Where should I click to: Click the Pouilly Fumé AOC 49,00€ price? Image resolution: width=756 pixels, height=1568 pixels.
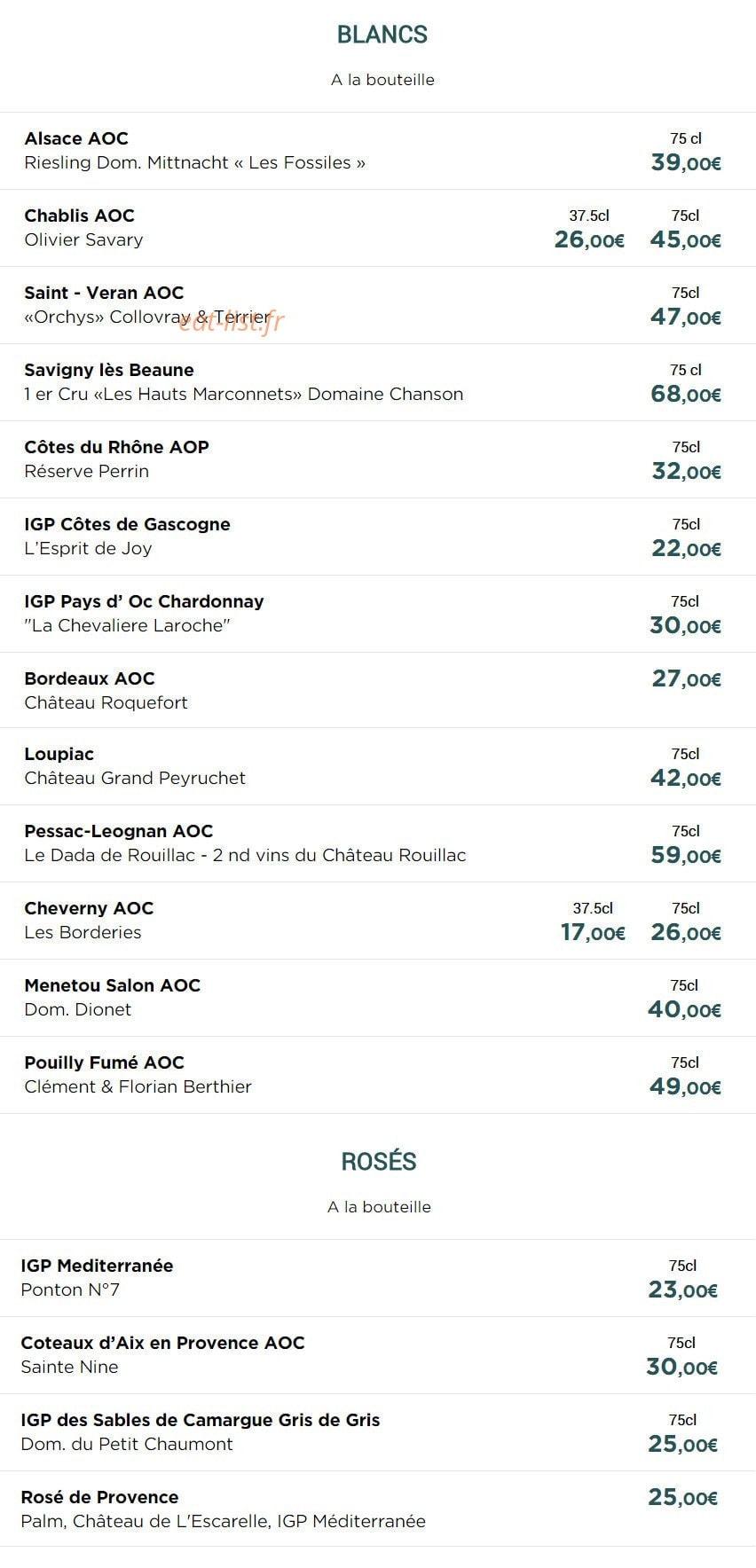coord(685,1086)
